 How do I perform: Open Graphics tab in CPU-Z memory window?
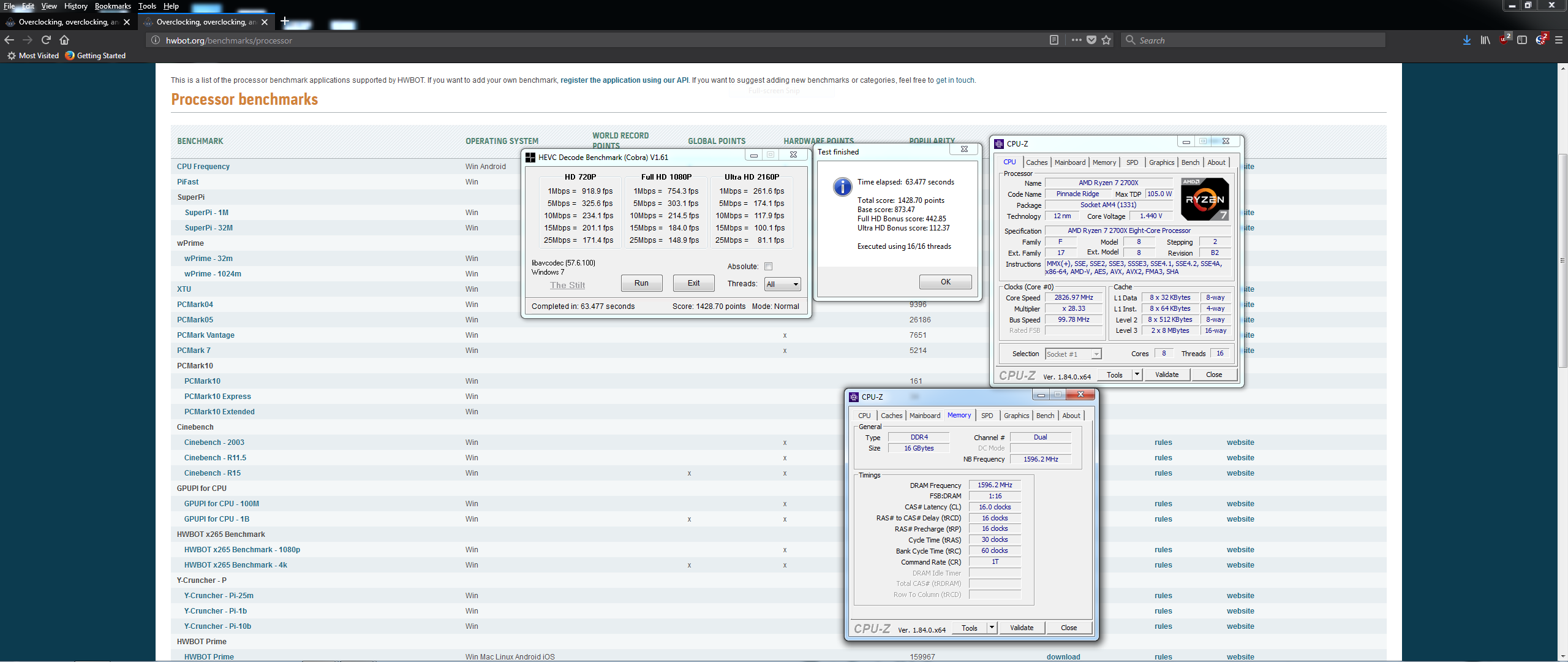click(1016, 416)
